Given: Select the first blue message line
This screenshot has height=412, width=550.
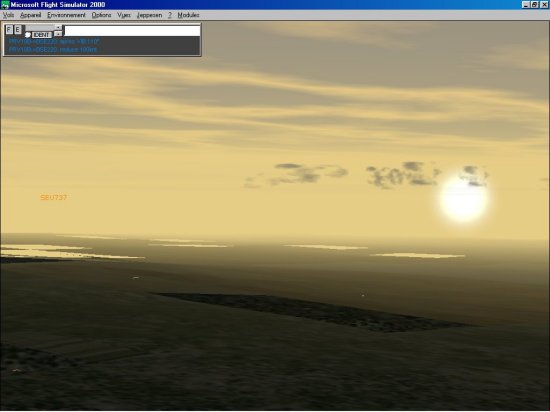Looking at the screenshot, I should [54, 41].
